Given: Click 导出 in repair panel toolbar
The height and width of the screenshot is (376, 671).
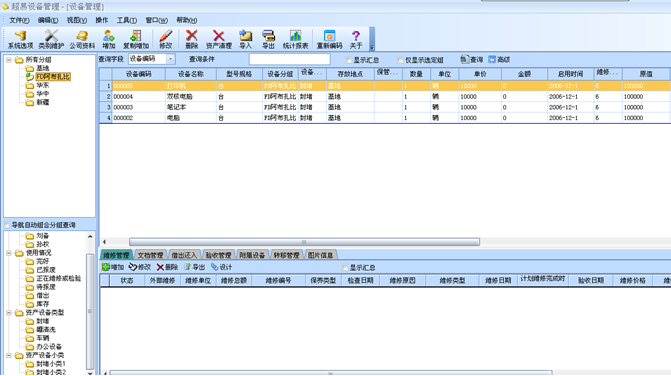Looking at the screenshot, I should point(195,267).
